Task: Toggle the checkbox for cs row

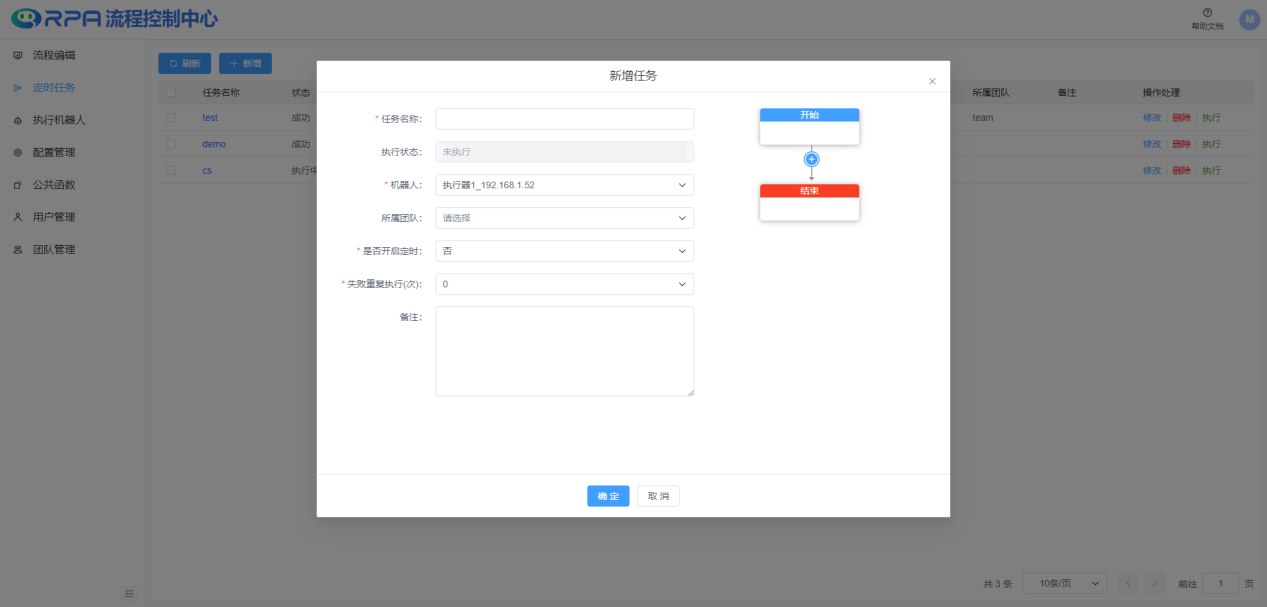Action: (171, 170)
